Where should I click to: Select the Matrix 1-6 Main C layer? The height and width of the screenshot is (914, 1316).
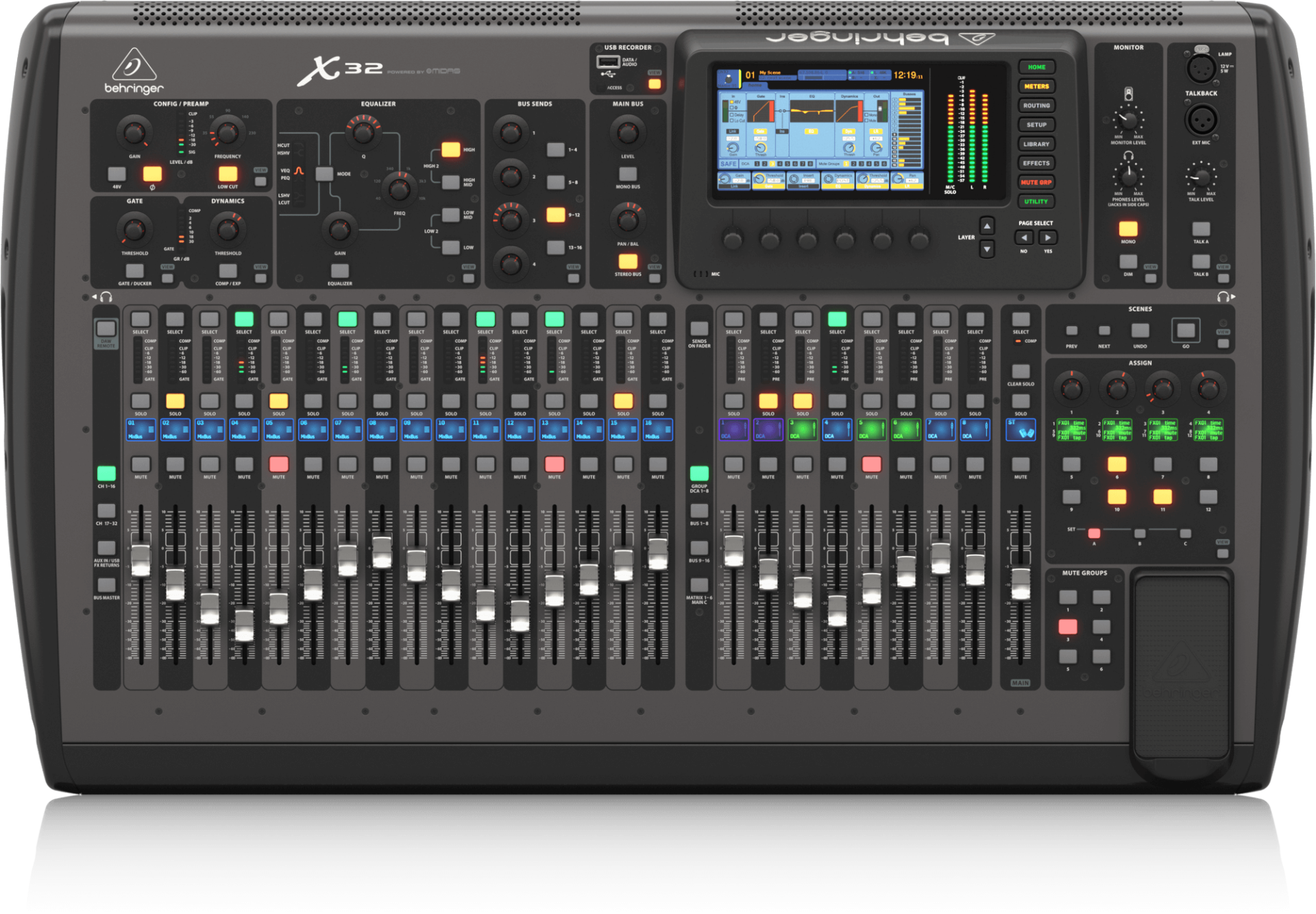click(699, 585)
